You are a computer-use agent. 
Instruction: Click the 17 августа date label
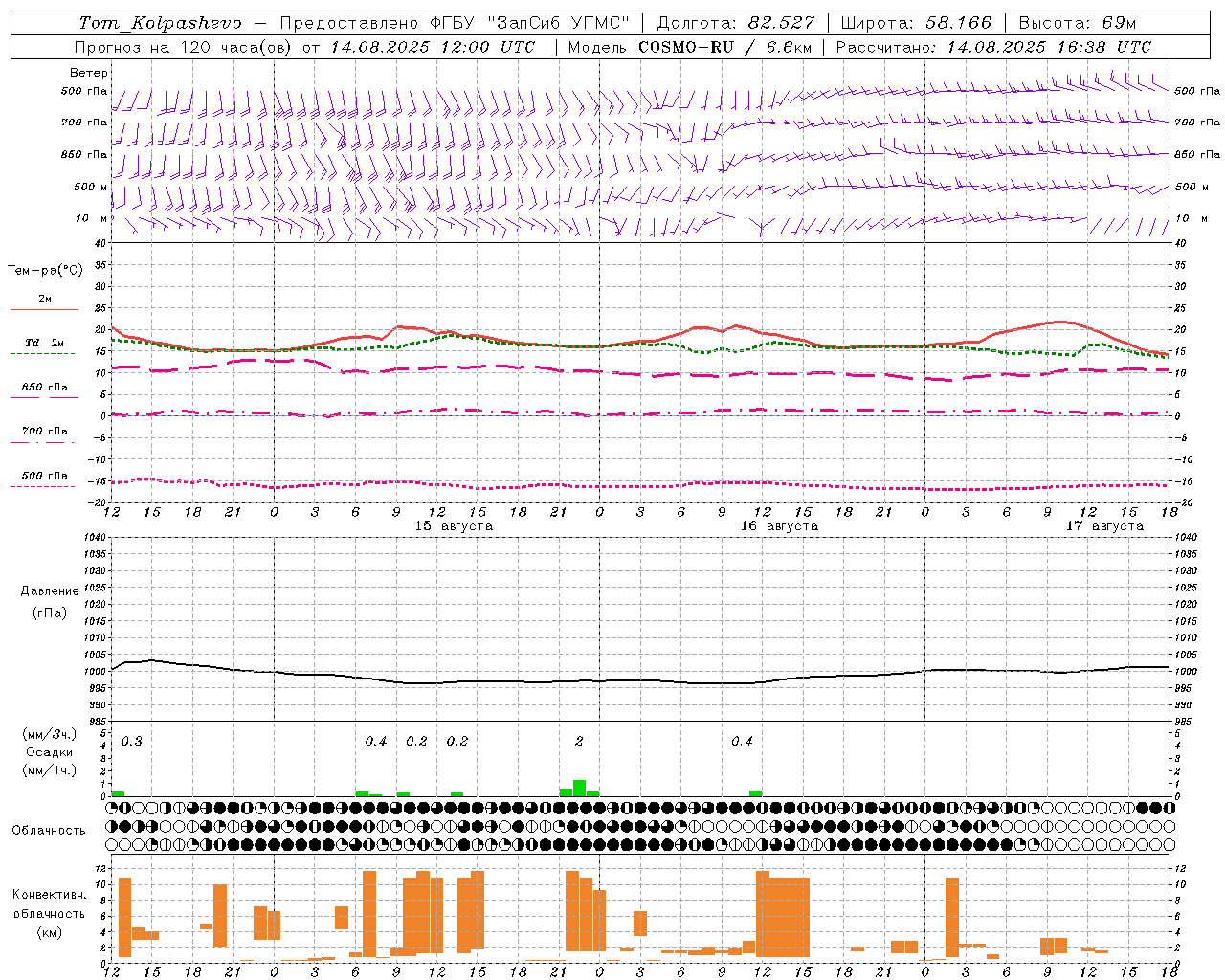[x=1104, y=526]
